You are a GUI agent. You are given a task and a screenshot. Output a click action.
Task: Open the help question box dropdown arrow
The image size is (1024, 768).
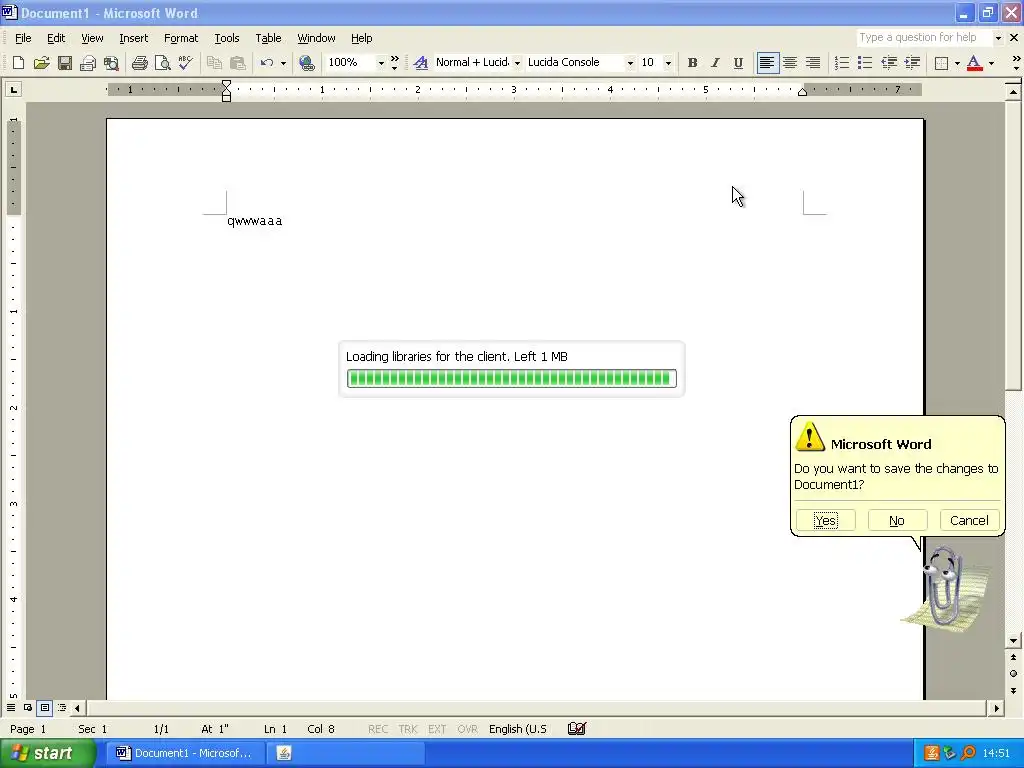998,38
